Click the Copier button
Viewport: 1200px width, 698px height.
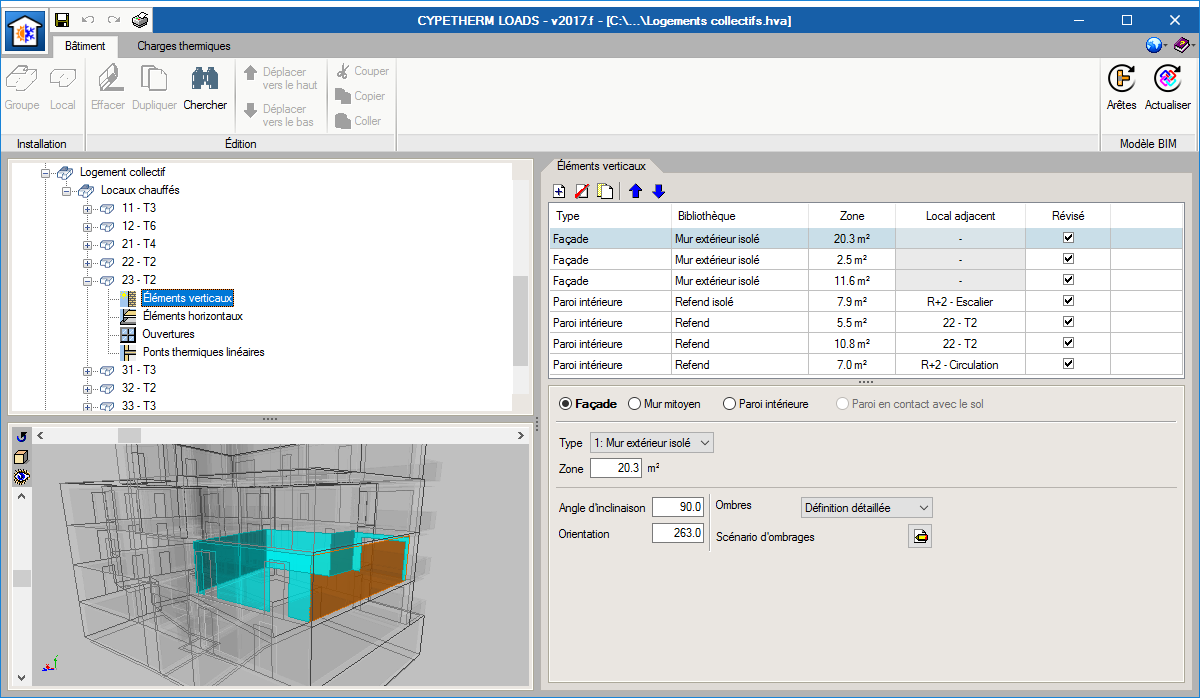click(x=361, y=96)
